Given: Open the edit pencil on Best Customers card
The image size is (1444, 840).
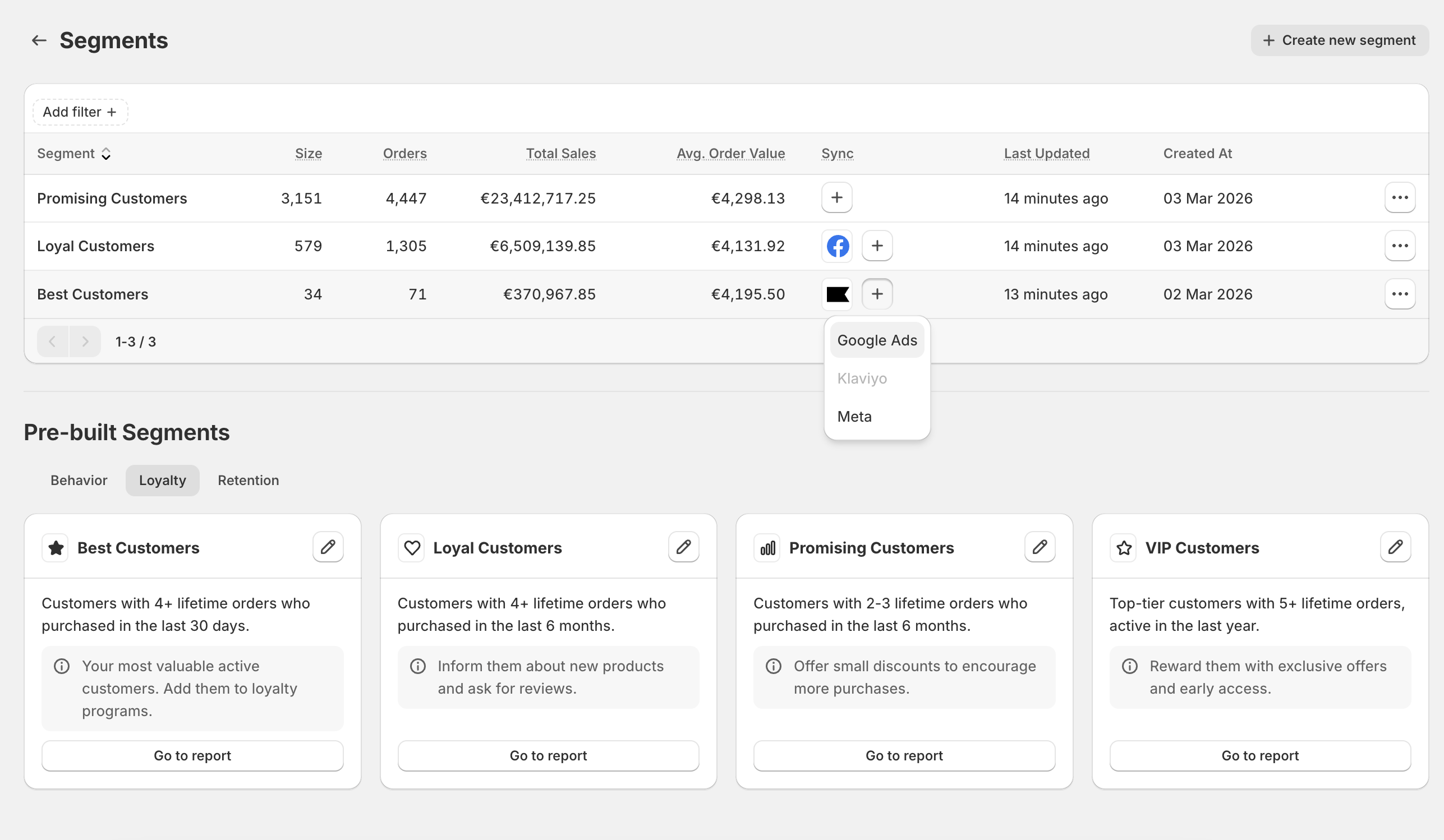Looking at the screenshot, I should (x=328, y=547).
